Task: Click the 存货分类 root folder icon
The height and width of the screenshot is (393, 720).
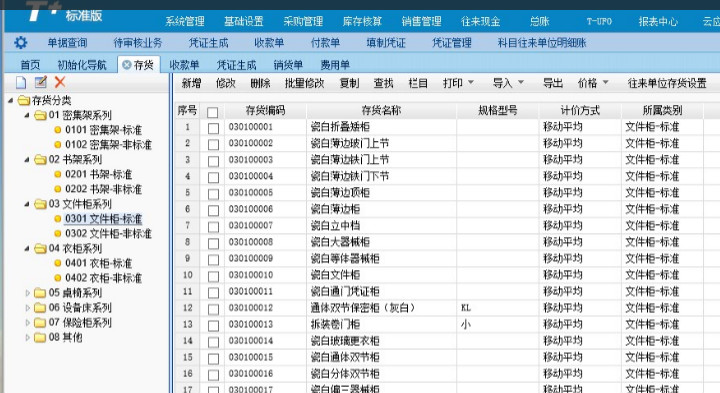Action: [24, 100]
